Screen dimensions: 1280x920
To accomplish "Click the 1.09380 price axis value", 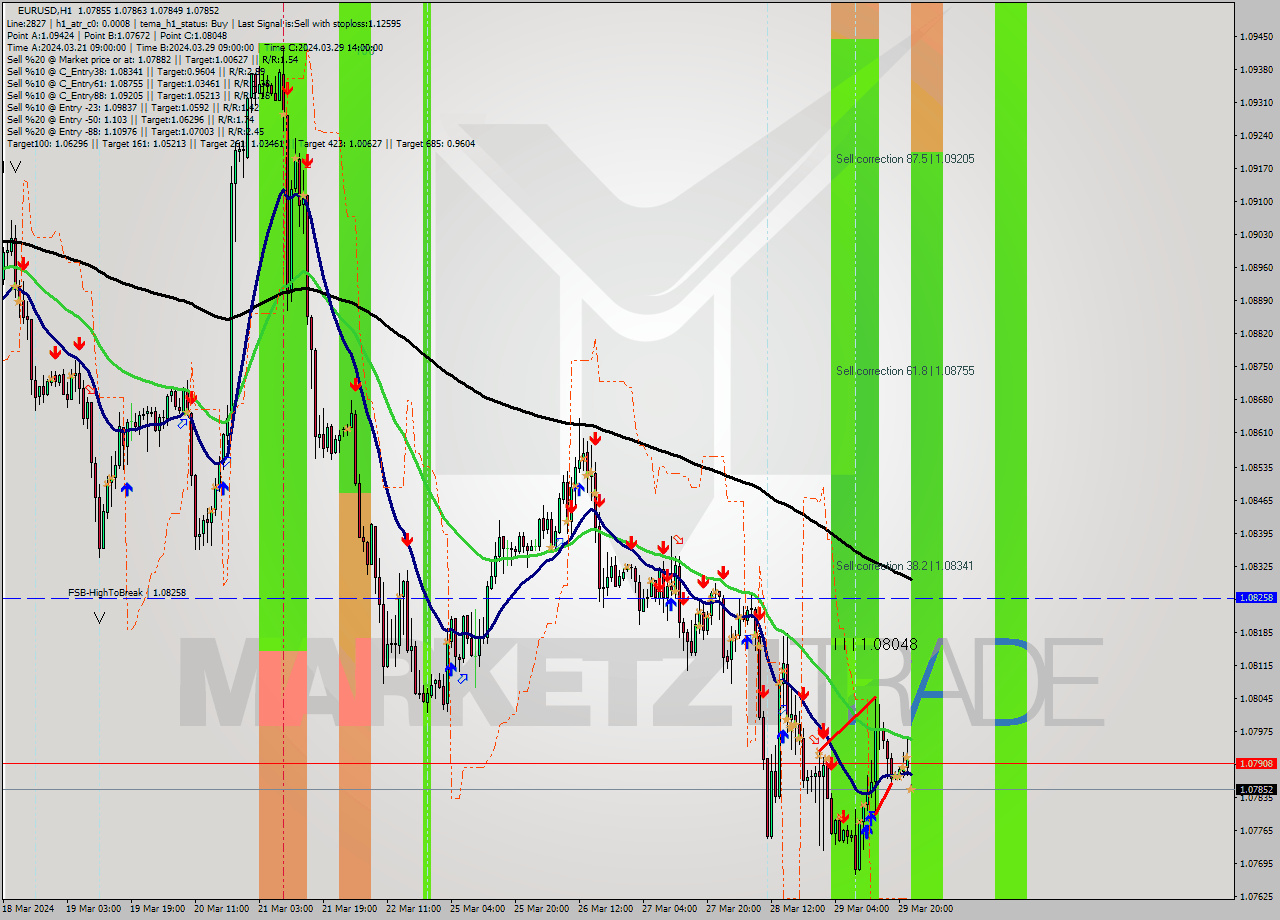I will 1256,69.
